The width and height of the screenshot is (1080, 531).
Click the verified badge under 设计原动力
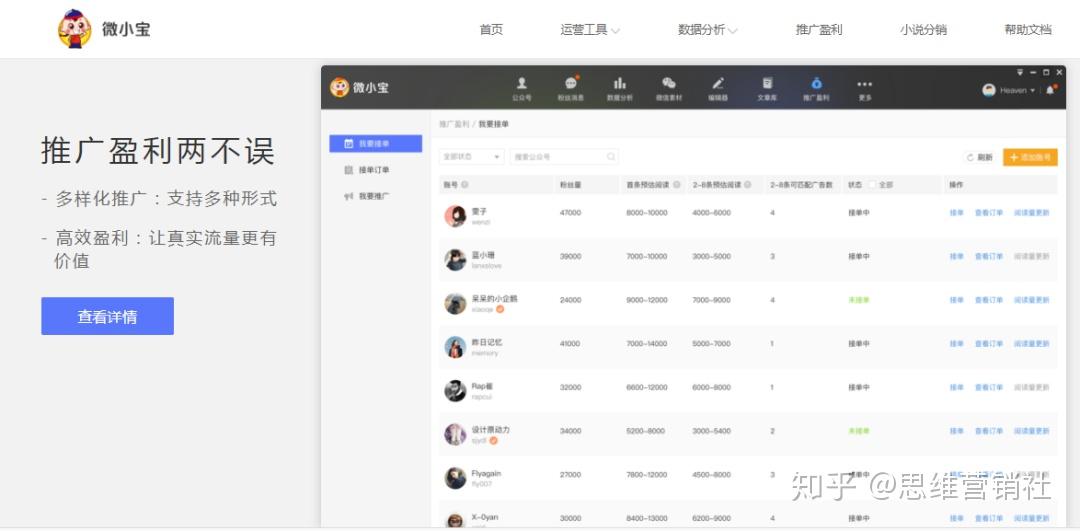click(493, 440)
